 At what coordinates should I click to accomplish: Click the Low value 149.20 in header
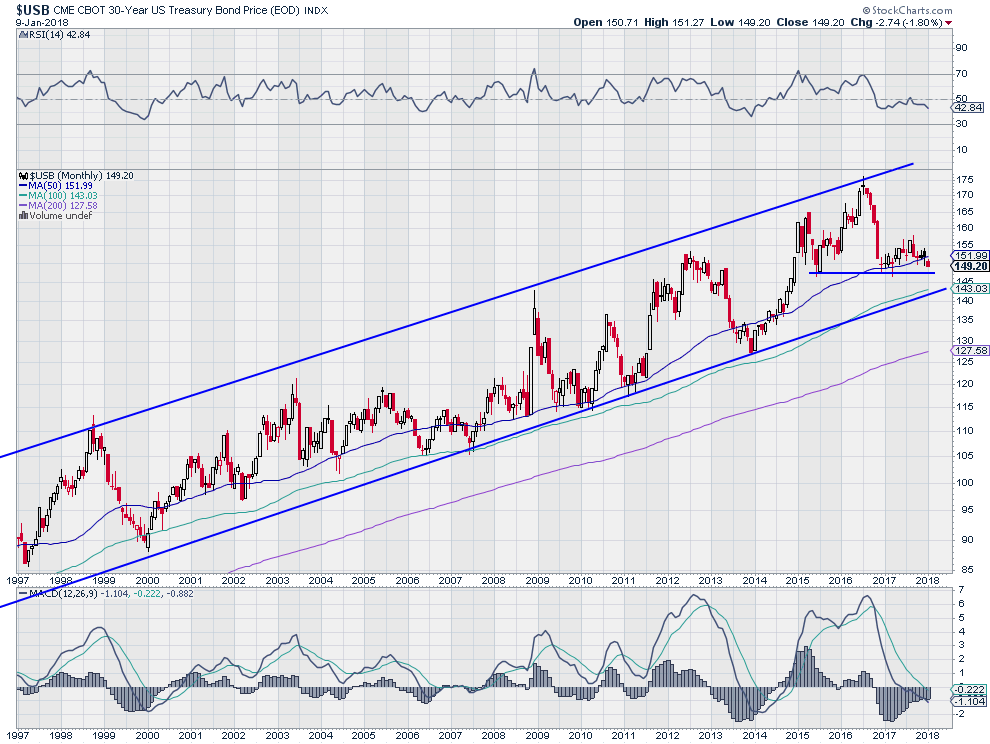[754, 22]
